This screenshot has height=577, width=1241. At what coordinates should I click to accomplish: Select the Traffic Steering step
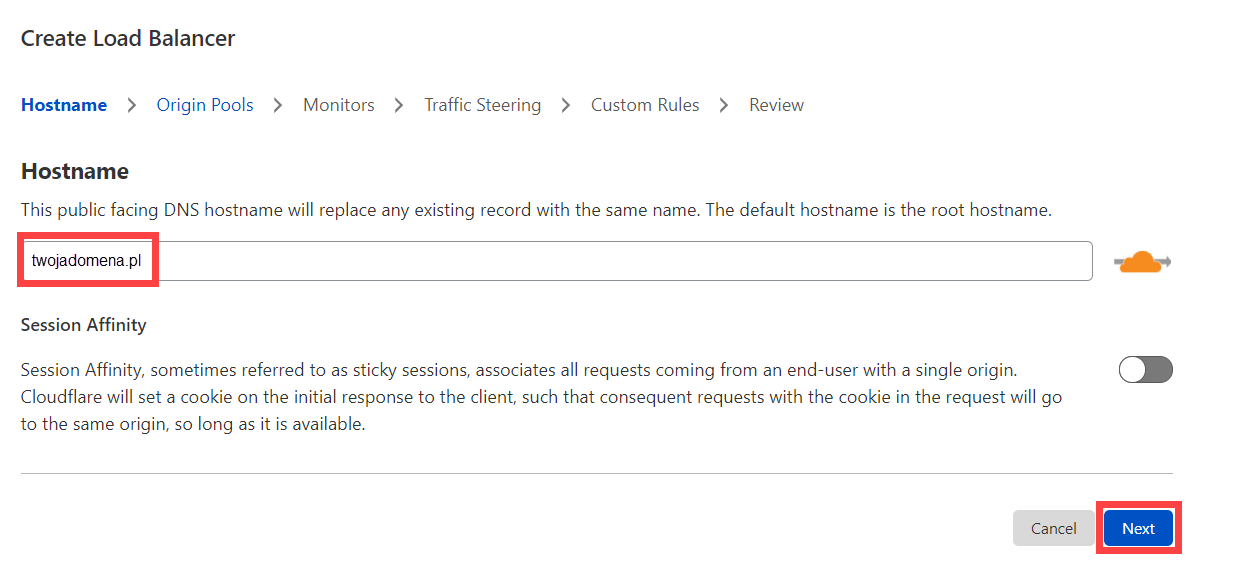click(x=483, y=105)
